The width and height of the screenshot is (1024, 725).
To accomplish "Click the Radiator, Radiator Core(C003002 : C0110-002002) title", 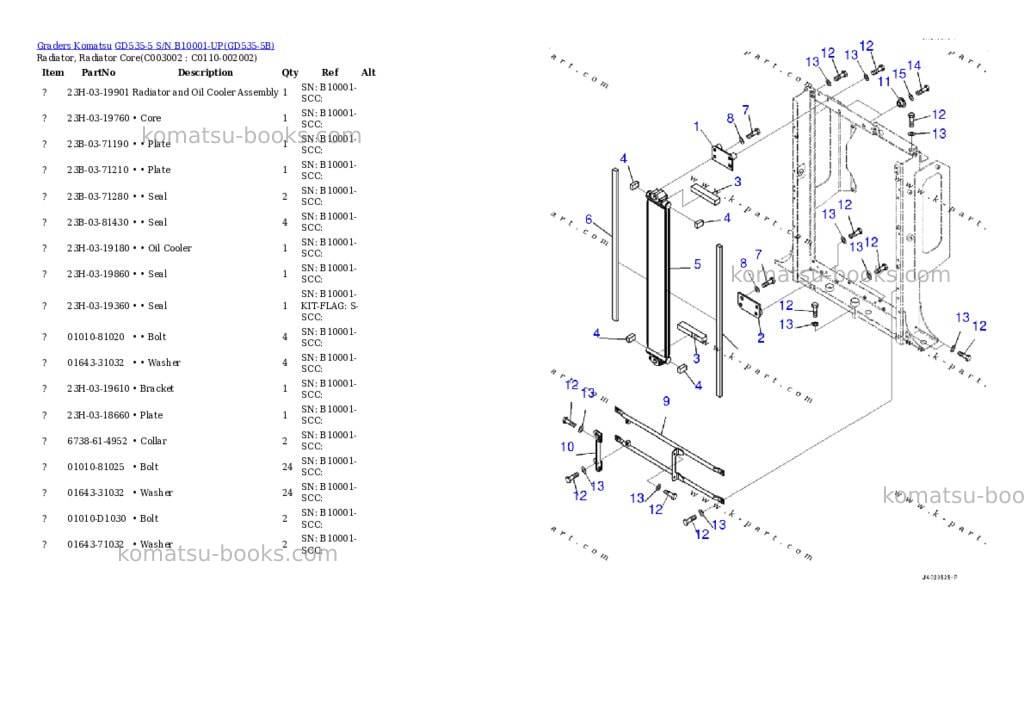I will click(x=147, y=58).
